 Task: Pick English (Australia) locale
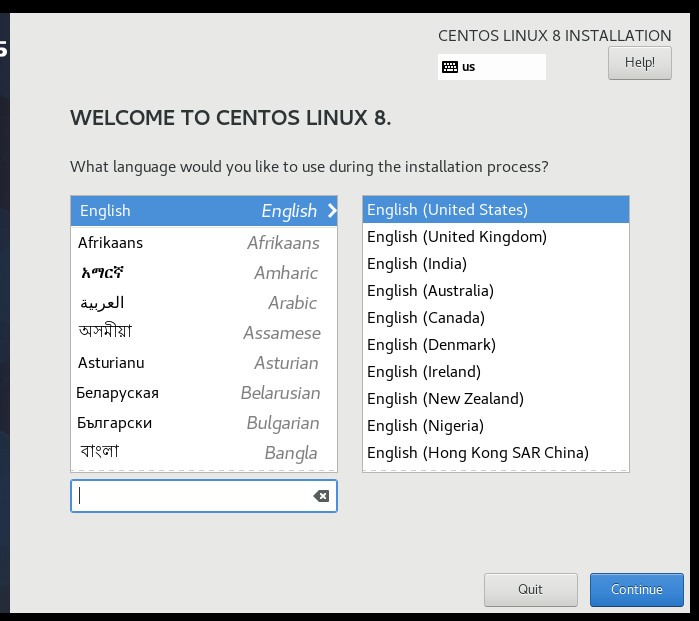coord(431,291)
